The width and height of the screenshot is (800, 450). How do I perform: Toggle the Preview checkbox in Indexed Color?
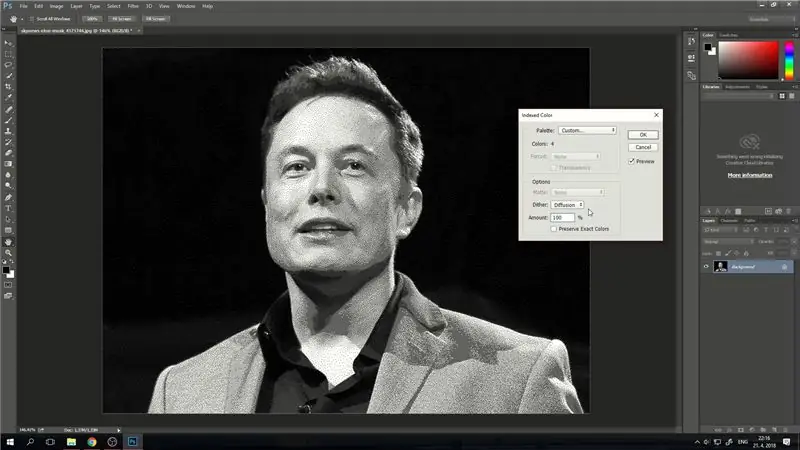632,161
